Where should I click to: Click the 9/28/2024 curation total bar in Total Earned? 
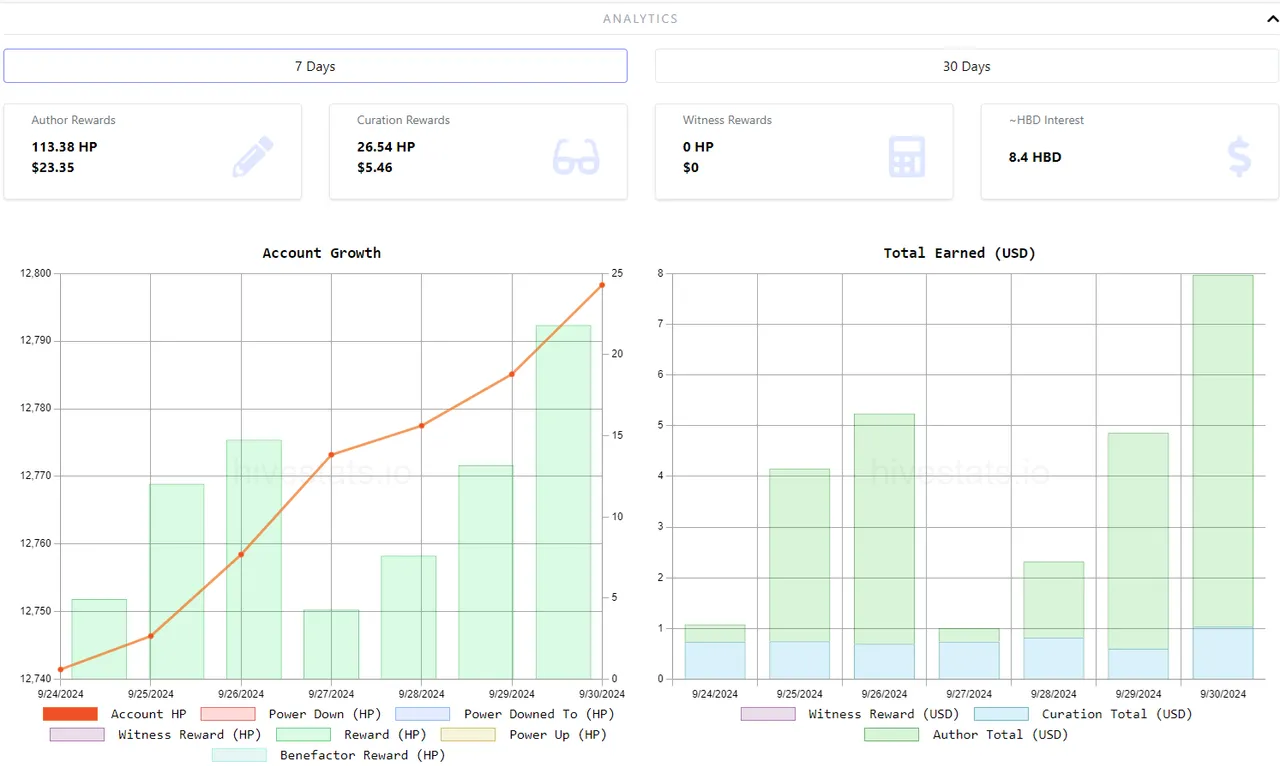(1053, 659)
